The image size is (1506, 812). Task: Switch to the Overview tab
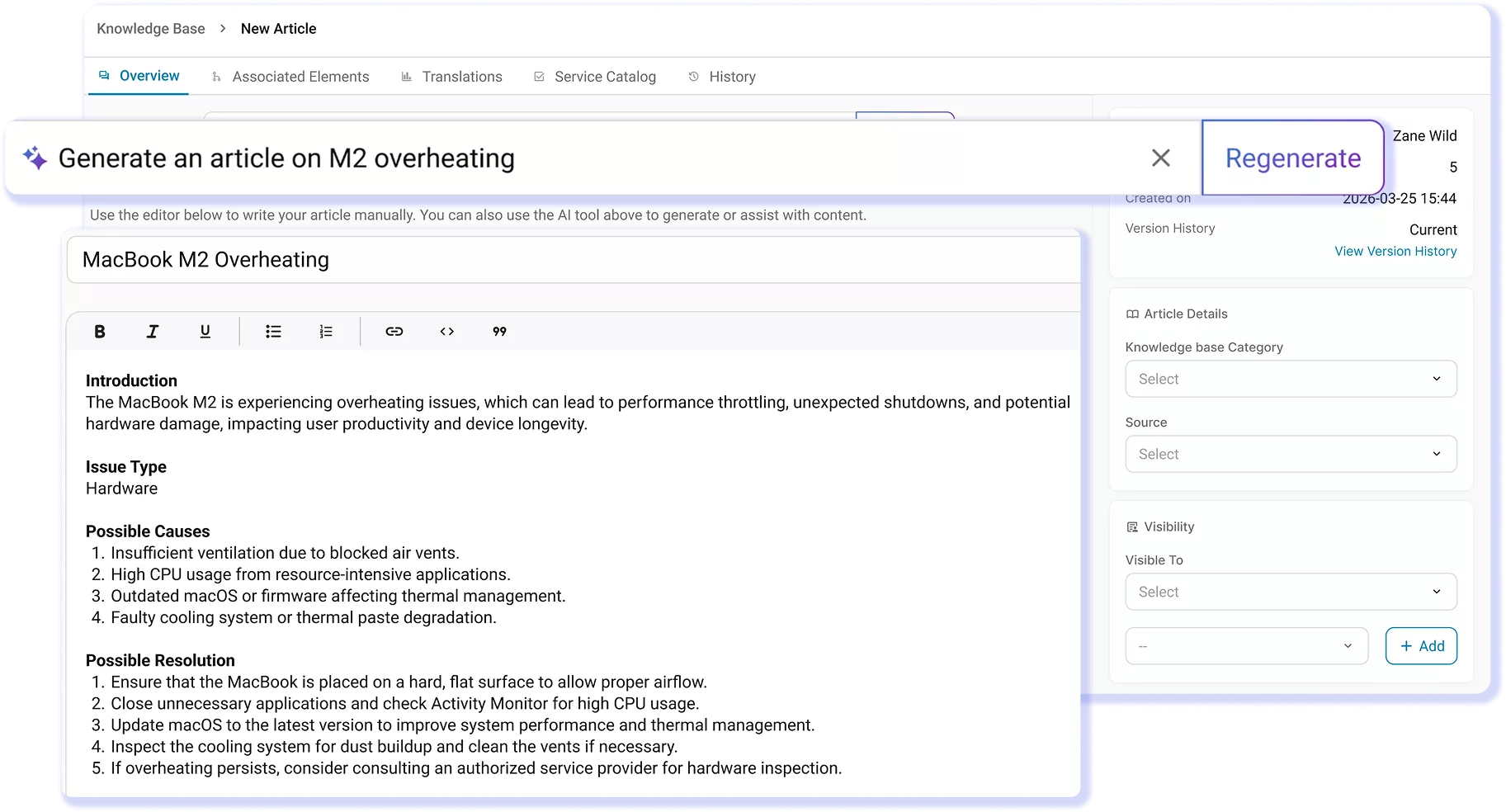(x=139, y=76)
